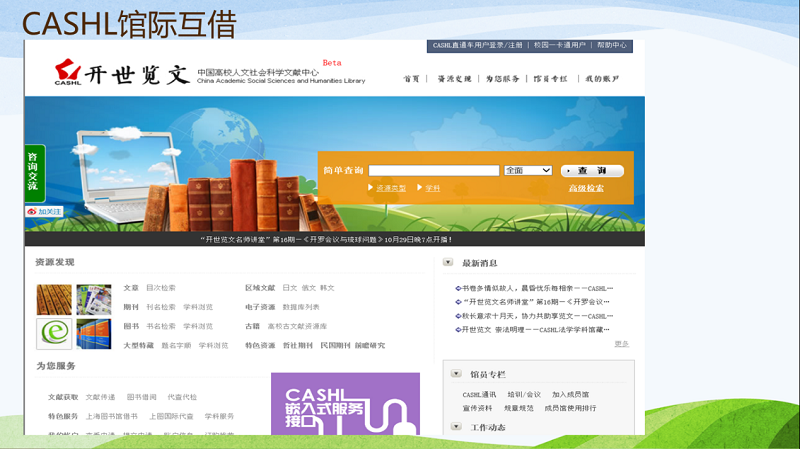Open CASHL直通车用户登录/注册 link

(478, 45)
